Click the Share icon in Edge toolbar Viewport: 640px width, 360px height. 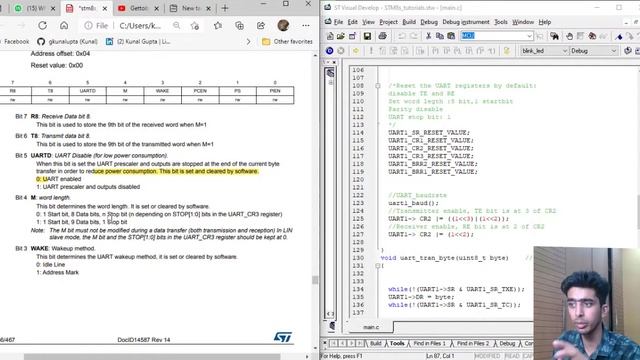pyautogui.click(x=261, y=25)
